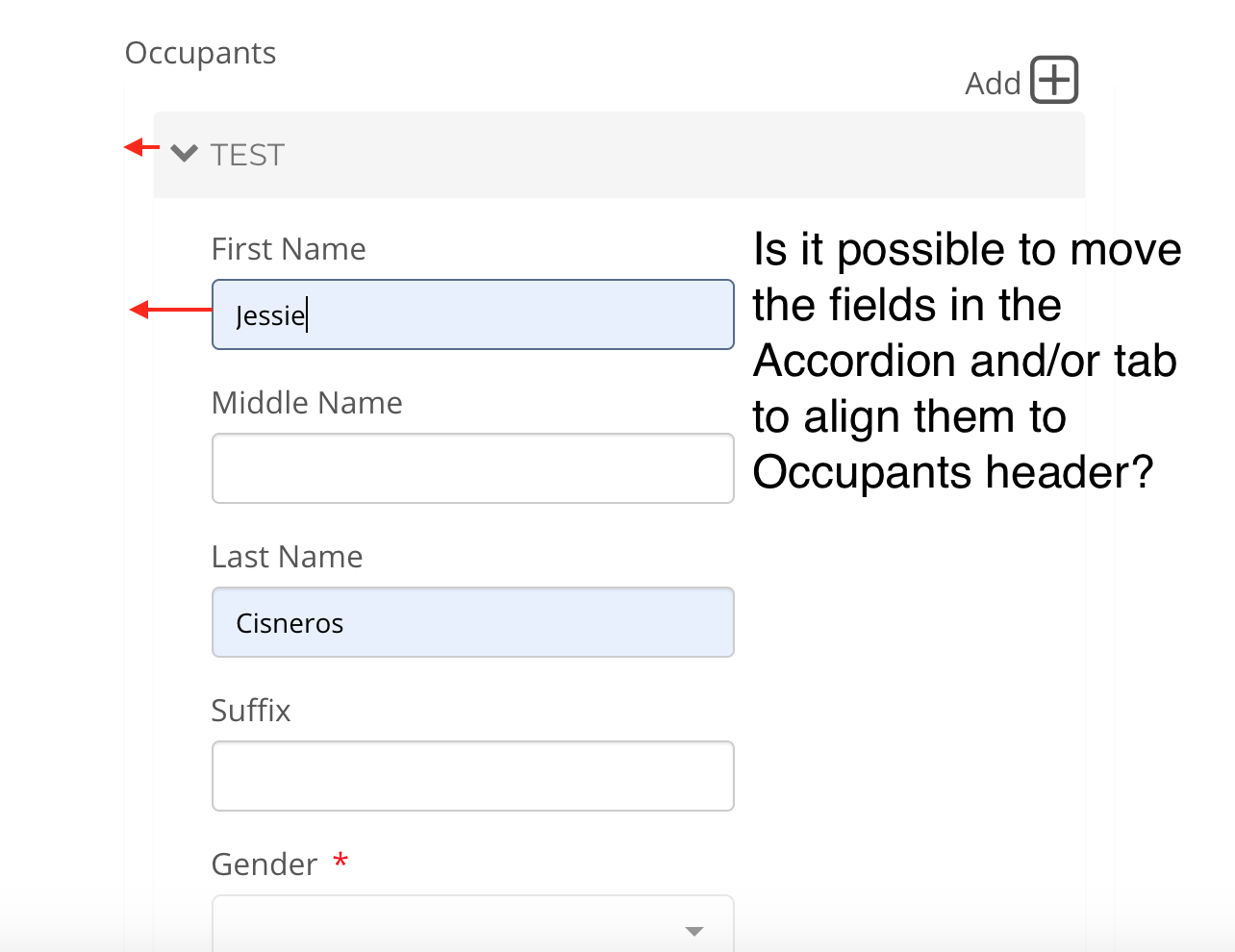The width and height of the screenshot is (1235, 952).
Task: Click the TEST accordion title text
Action: [247, 155]
